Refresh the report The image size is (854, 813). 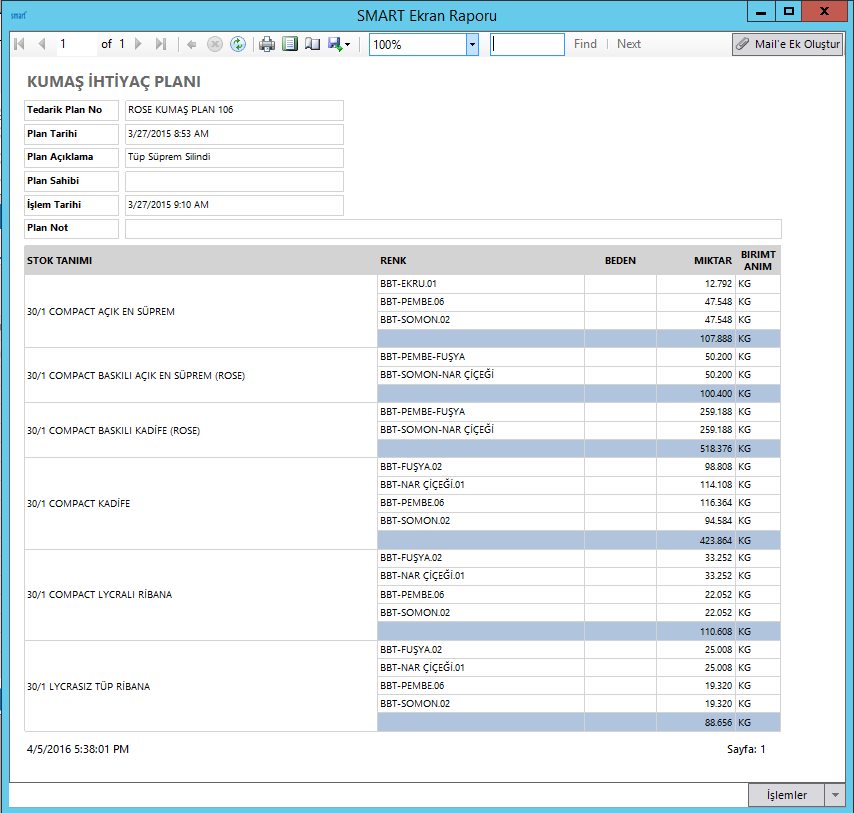[238, 44]
